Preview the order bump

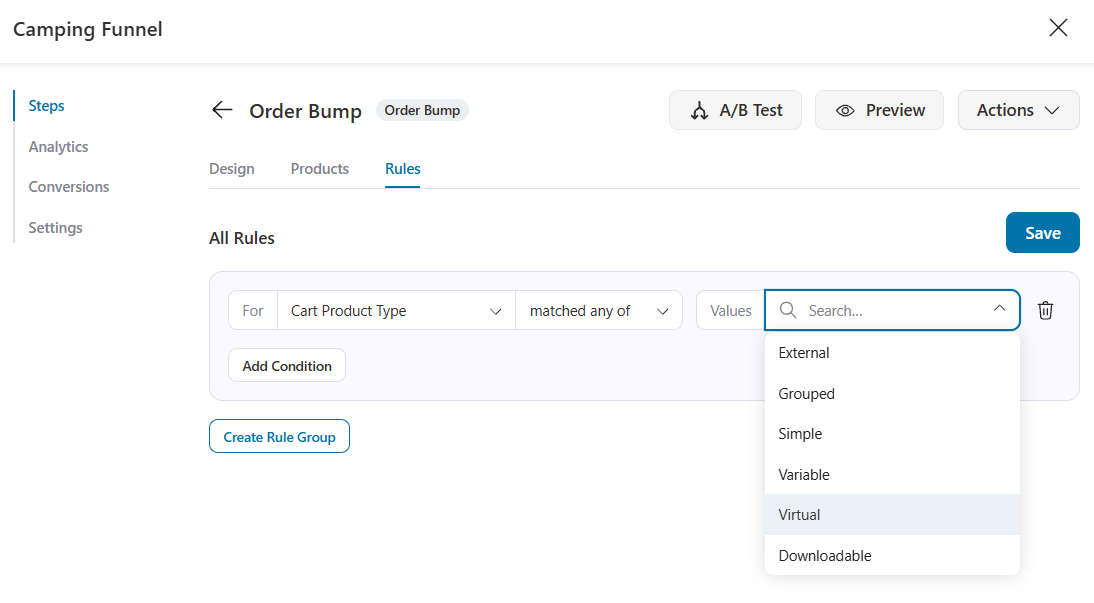click(x=879, y=110)
